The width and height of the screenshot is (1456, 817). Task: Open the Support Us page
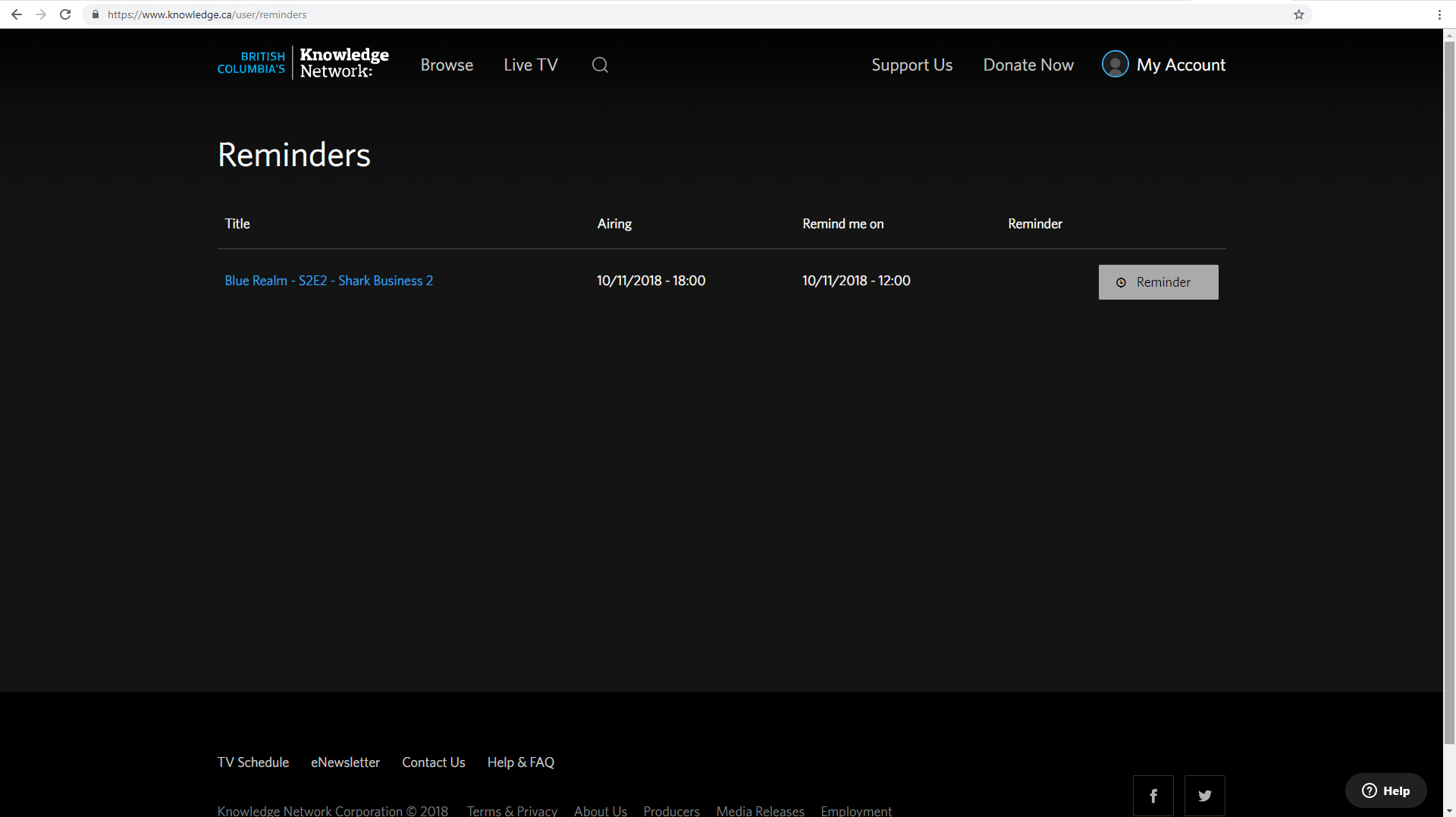pos(912,65)
